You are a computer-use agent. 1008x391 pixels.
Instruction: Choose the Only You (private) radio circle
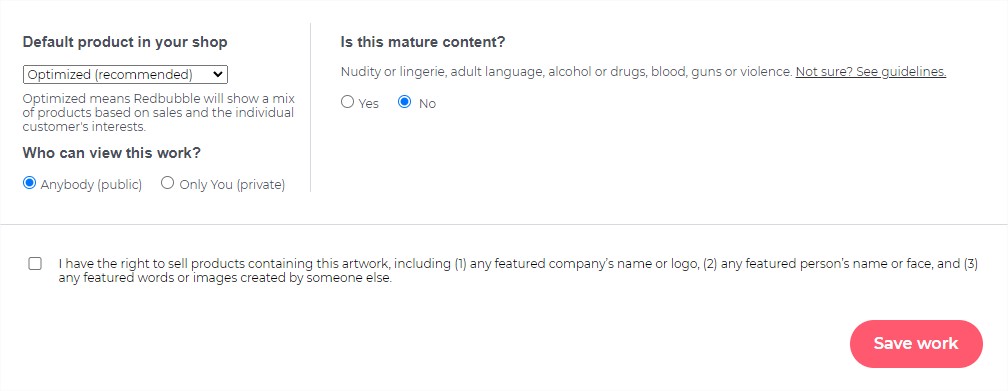168,183
